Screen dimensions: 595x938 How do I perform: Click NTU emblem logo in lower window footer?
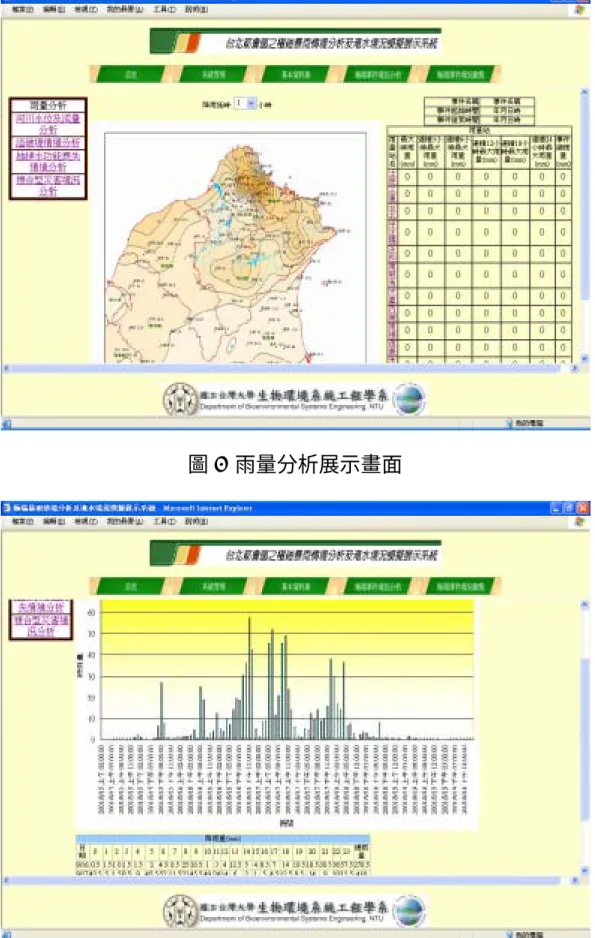[181, 911]
